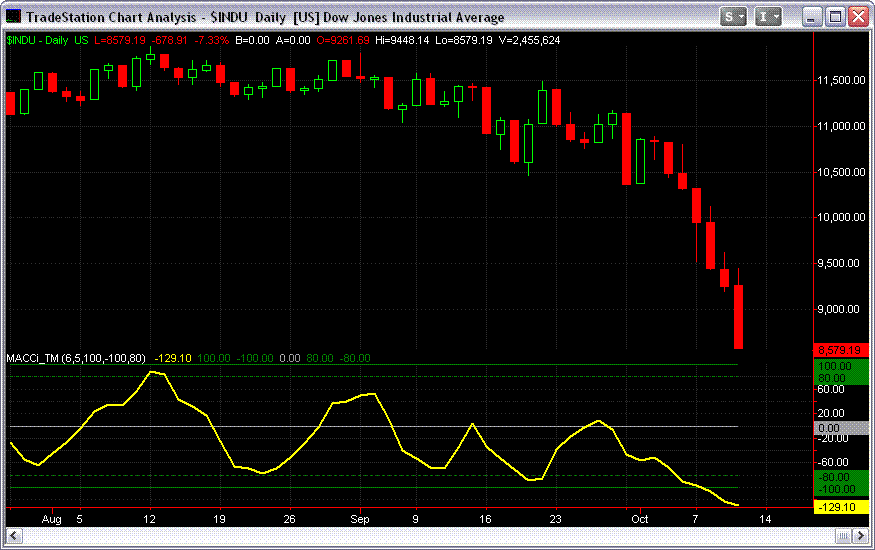Minimize the Chart Analysis window

pos(812,17)
